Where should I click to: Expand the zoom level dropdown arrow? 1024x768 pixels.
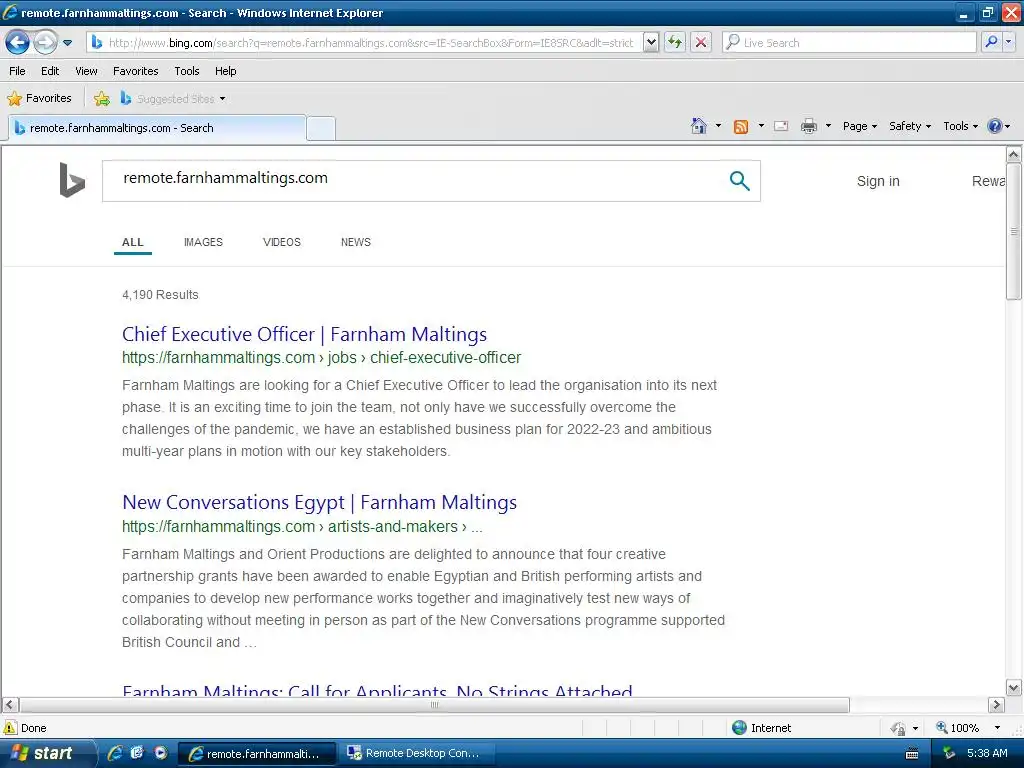(997, 728)
